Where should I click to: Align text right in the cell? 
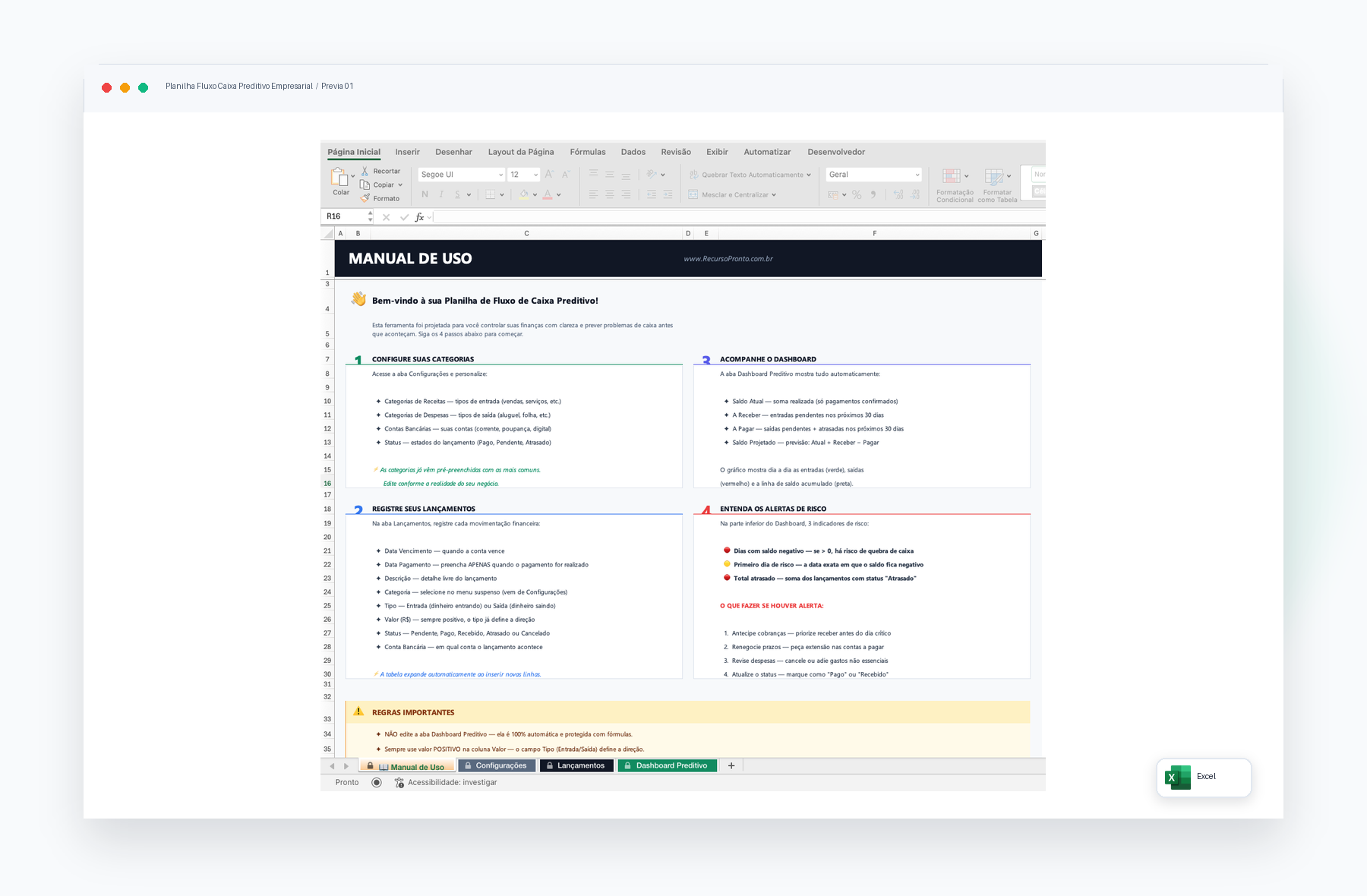tap(626, 194)
